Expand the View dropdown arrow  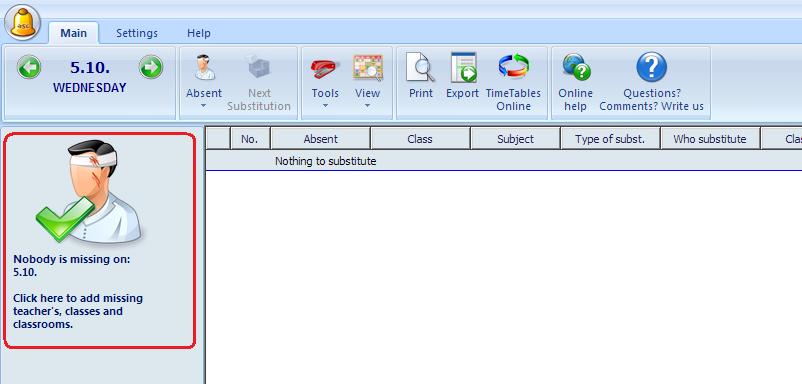click(368, 106)
